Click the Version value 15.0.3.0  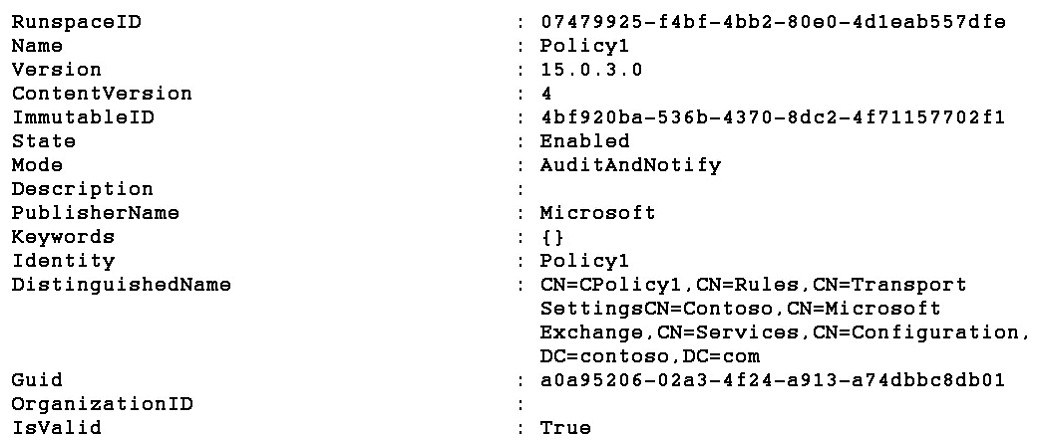coord(590,70)
